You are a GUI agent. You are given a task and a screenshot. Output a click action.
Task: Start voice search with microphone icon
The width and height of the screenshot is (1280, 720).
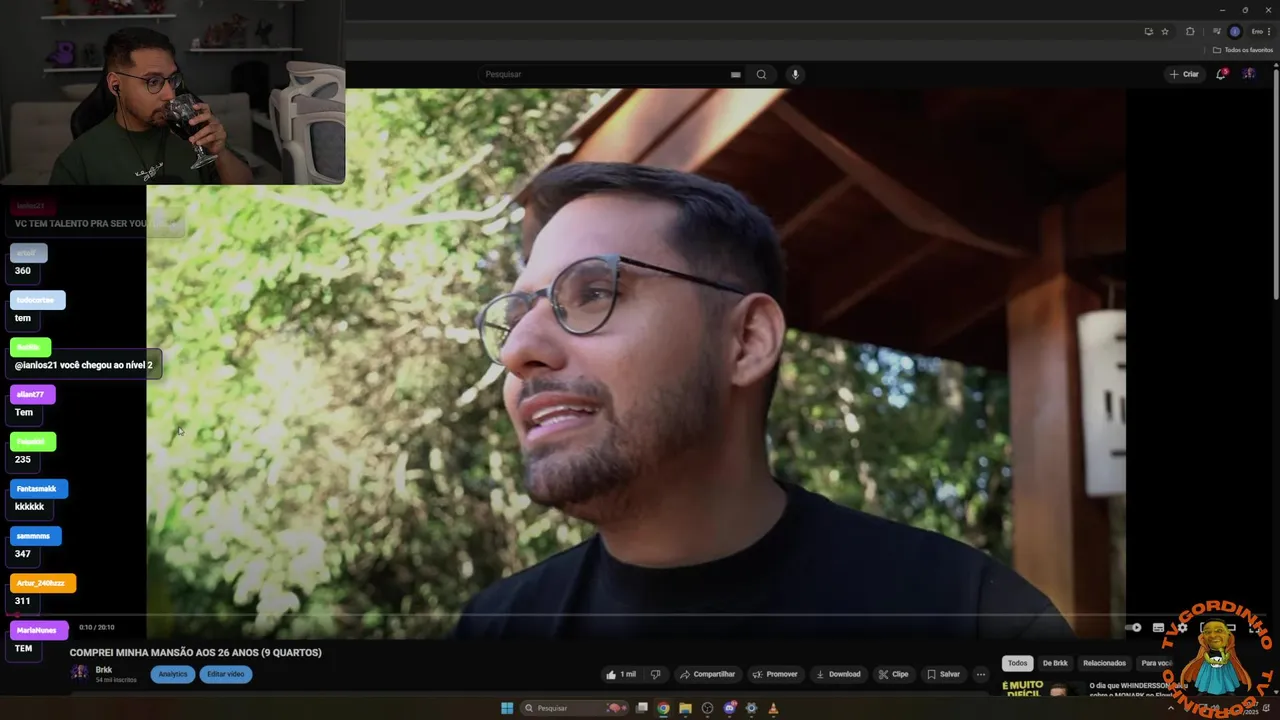point(795,74)
